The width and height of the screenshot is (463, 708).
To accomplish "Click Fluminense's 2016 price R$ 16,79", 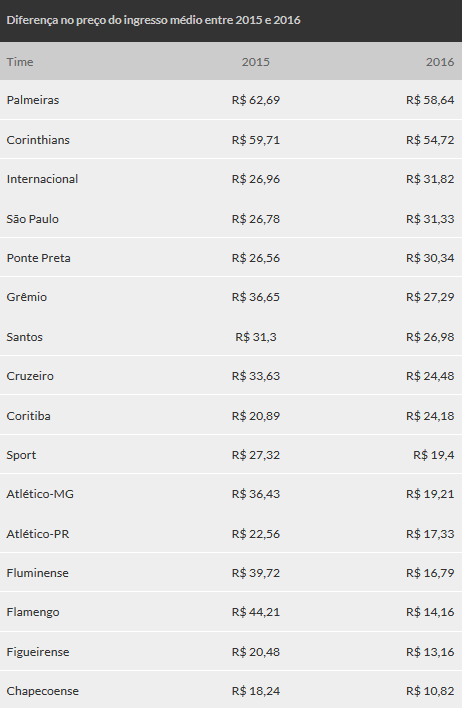I will click(430, 573).
